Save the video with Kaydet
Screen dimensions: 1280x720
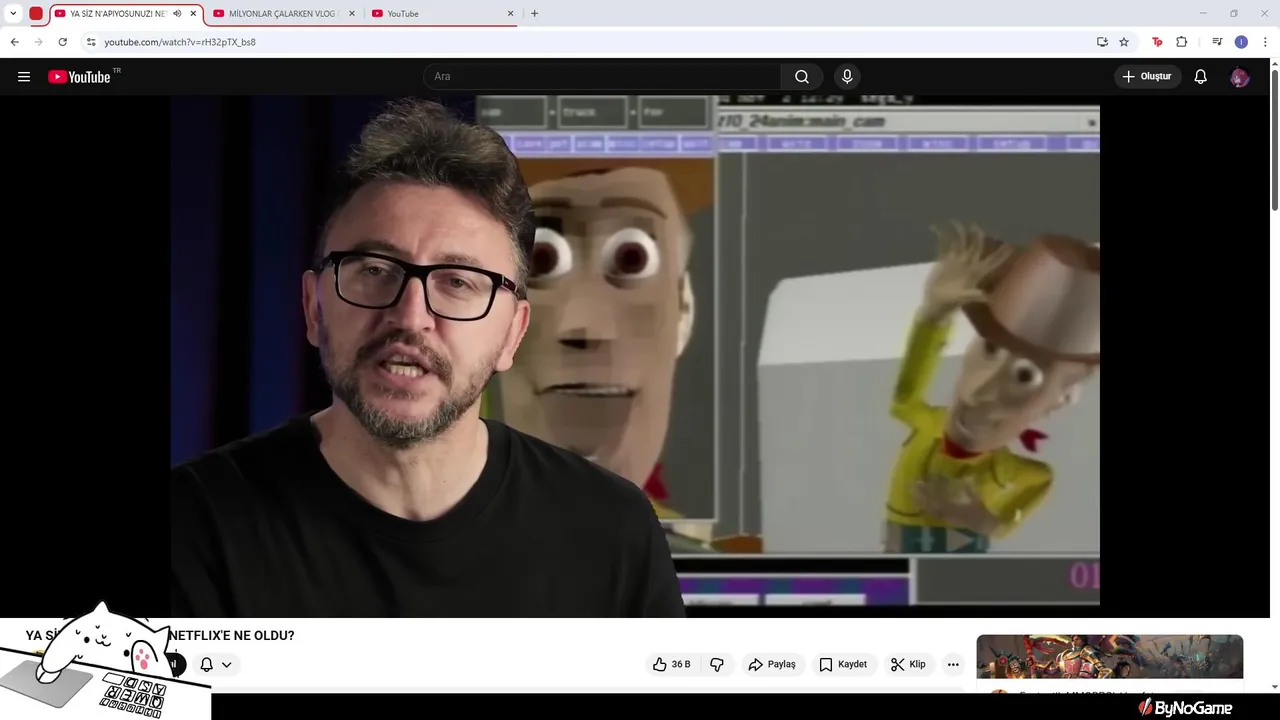(843, 664)
